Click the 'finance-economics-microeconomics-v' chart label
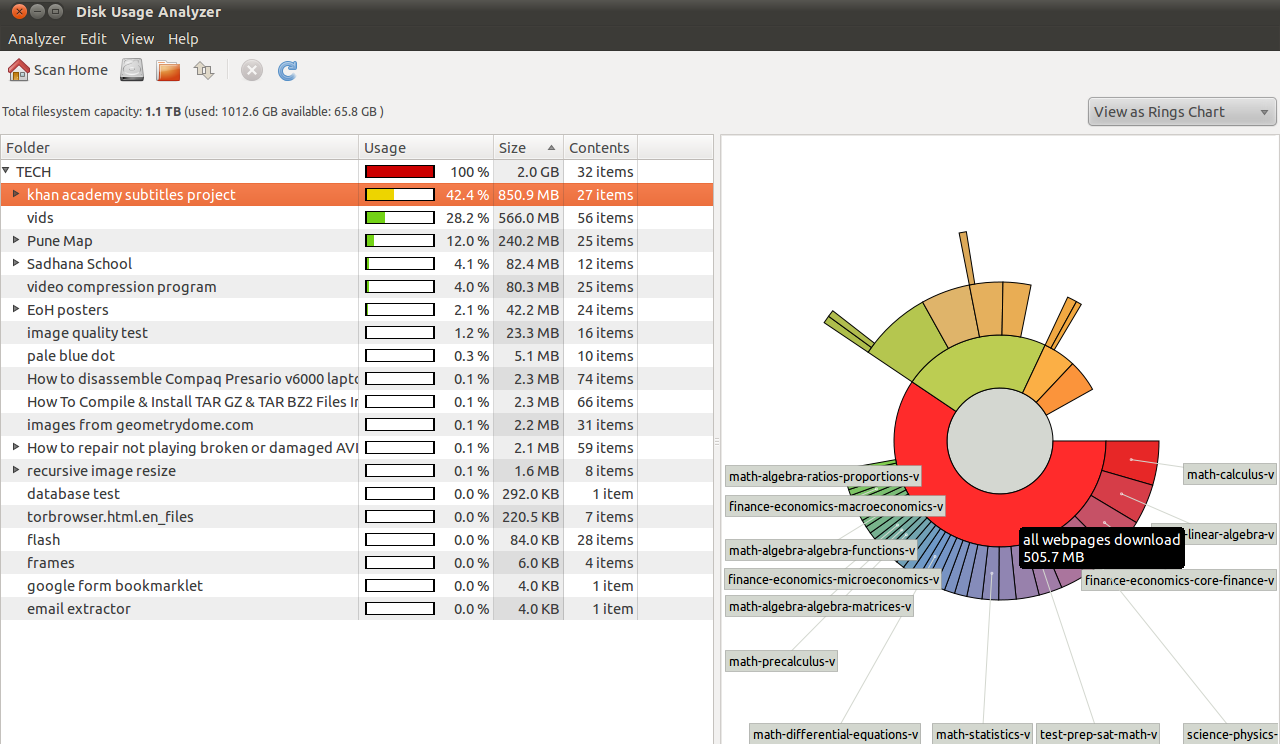This screenshot has width=1280, height=744. [834, 579]
